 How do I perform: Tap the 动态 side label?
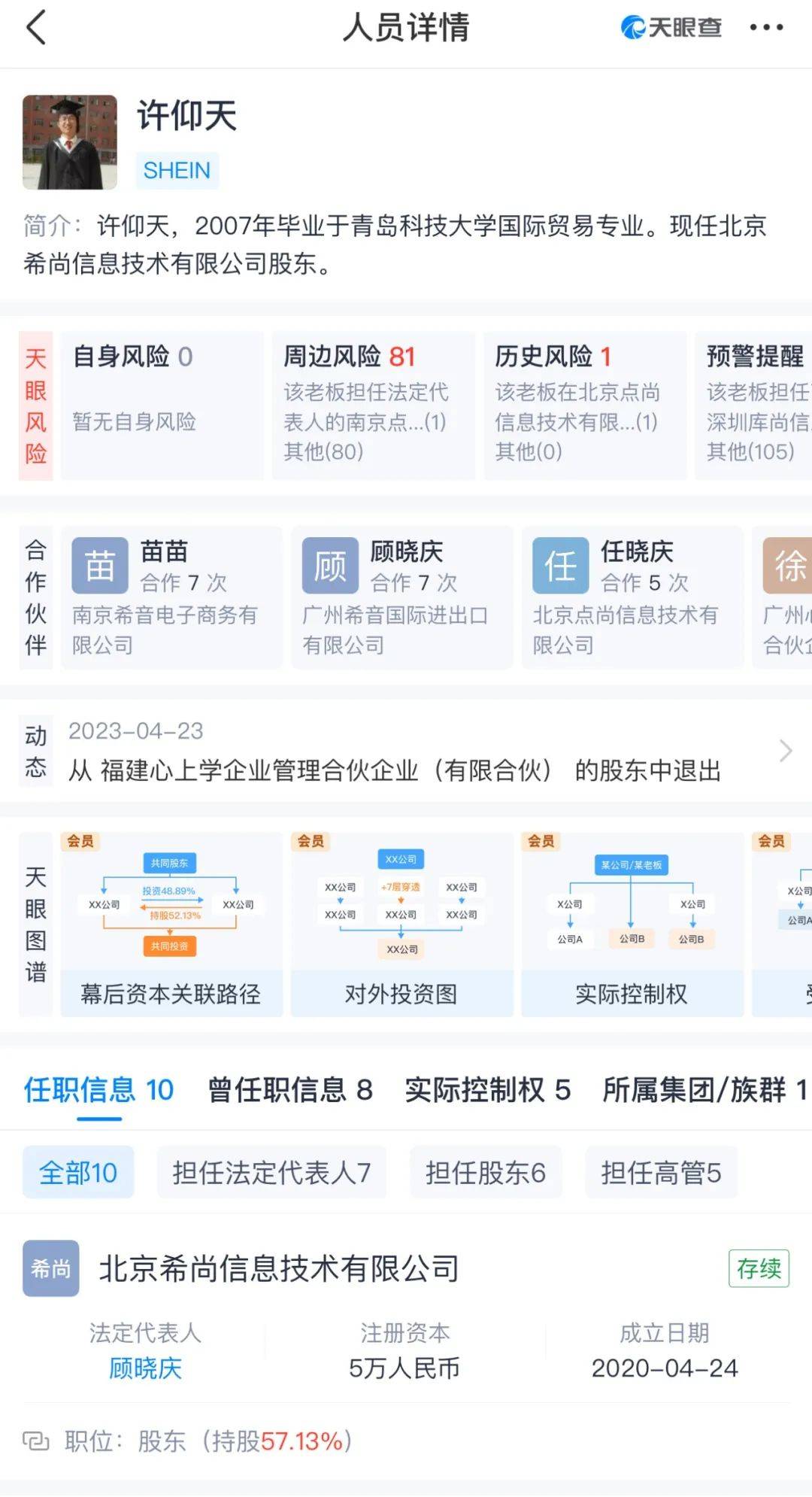click(x=36, y=751)
